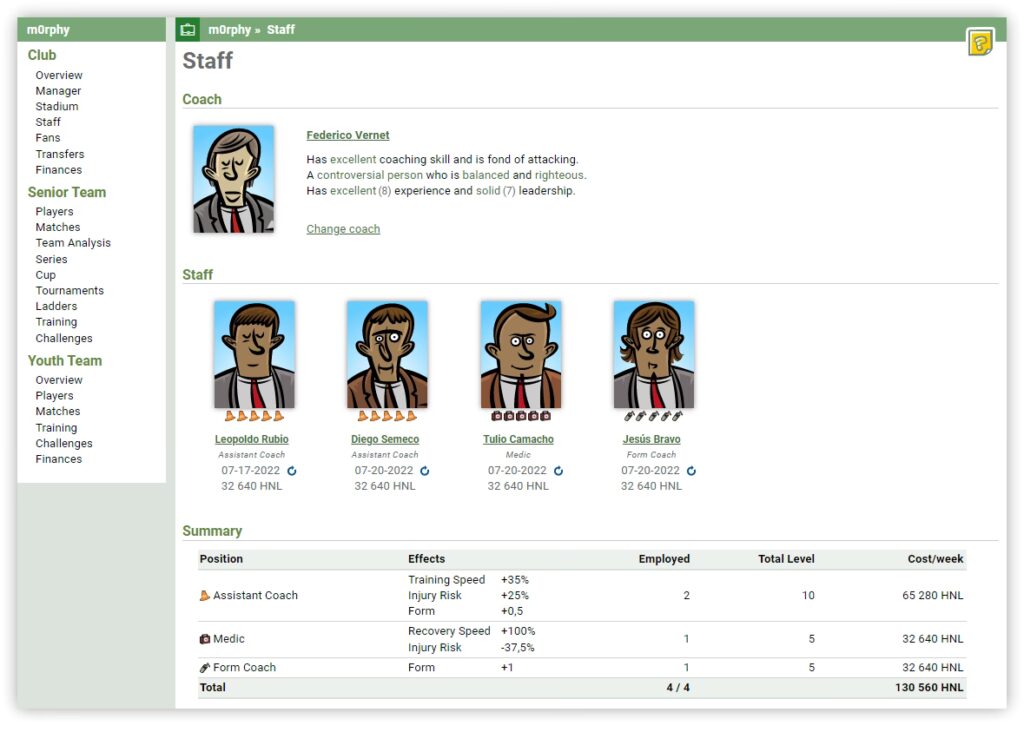Viewport: 1024px width, 752px height.
Task: Click renew icon beside Jesús Bravo's date
Action: pyautogui.click(x=691, y=470)
